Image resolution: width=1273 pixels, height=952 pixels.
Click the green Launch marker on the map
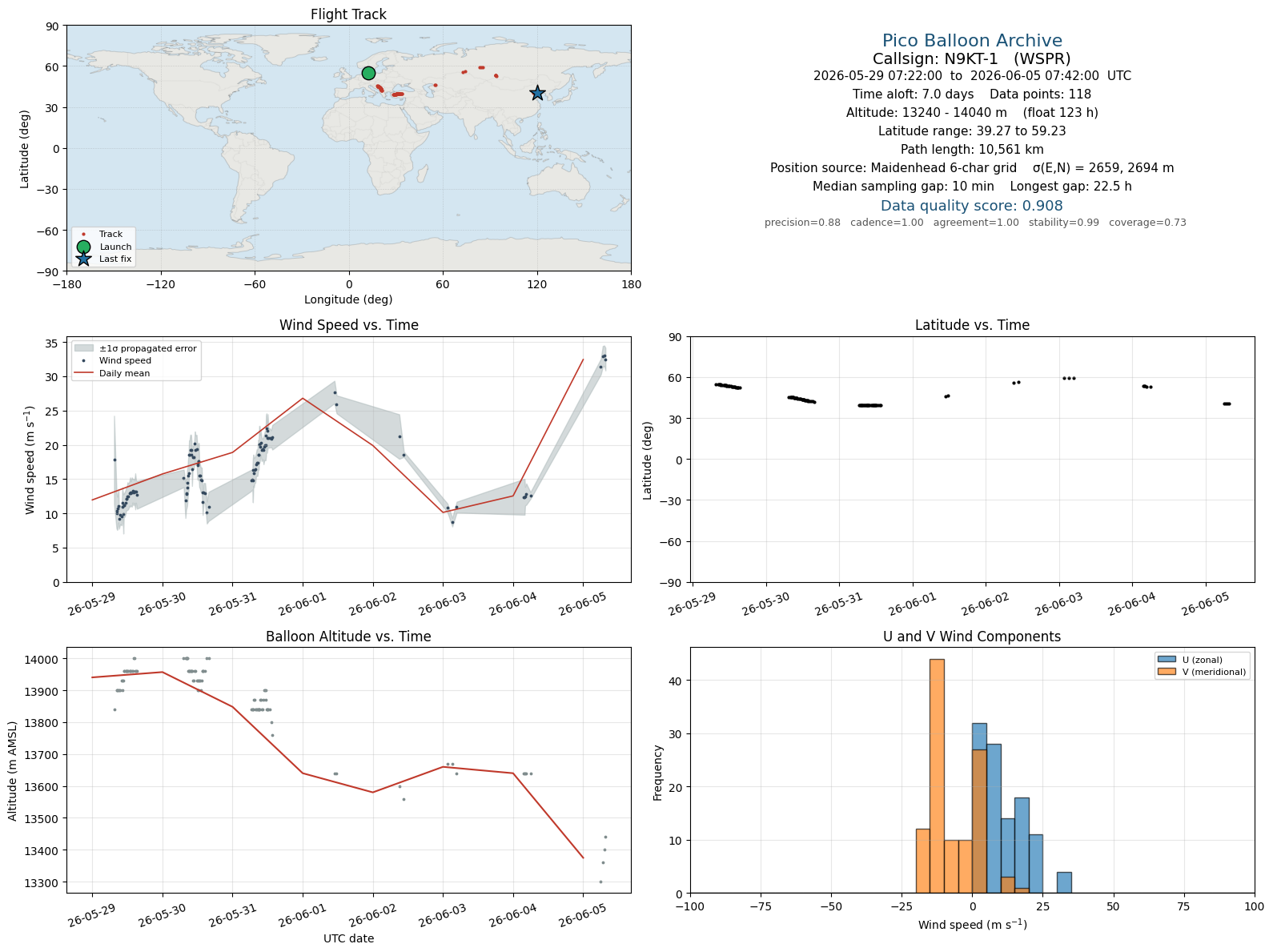pyautogui.click(x=368, y=73)
